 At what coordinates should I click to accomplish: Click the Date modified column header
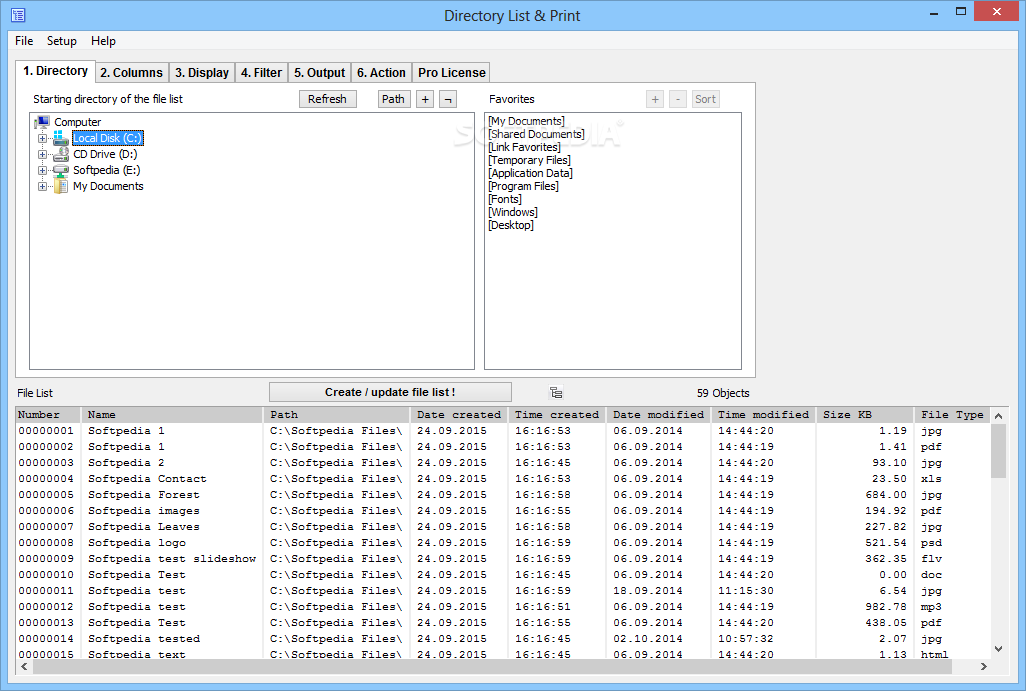point(658,415)
